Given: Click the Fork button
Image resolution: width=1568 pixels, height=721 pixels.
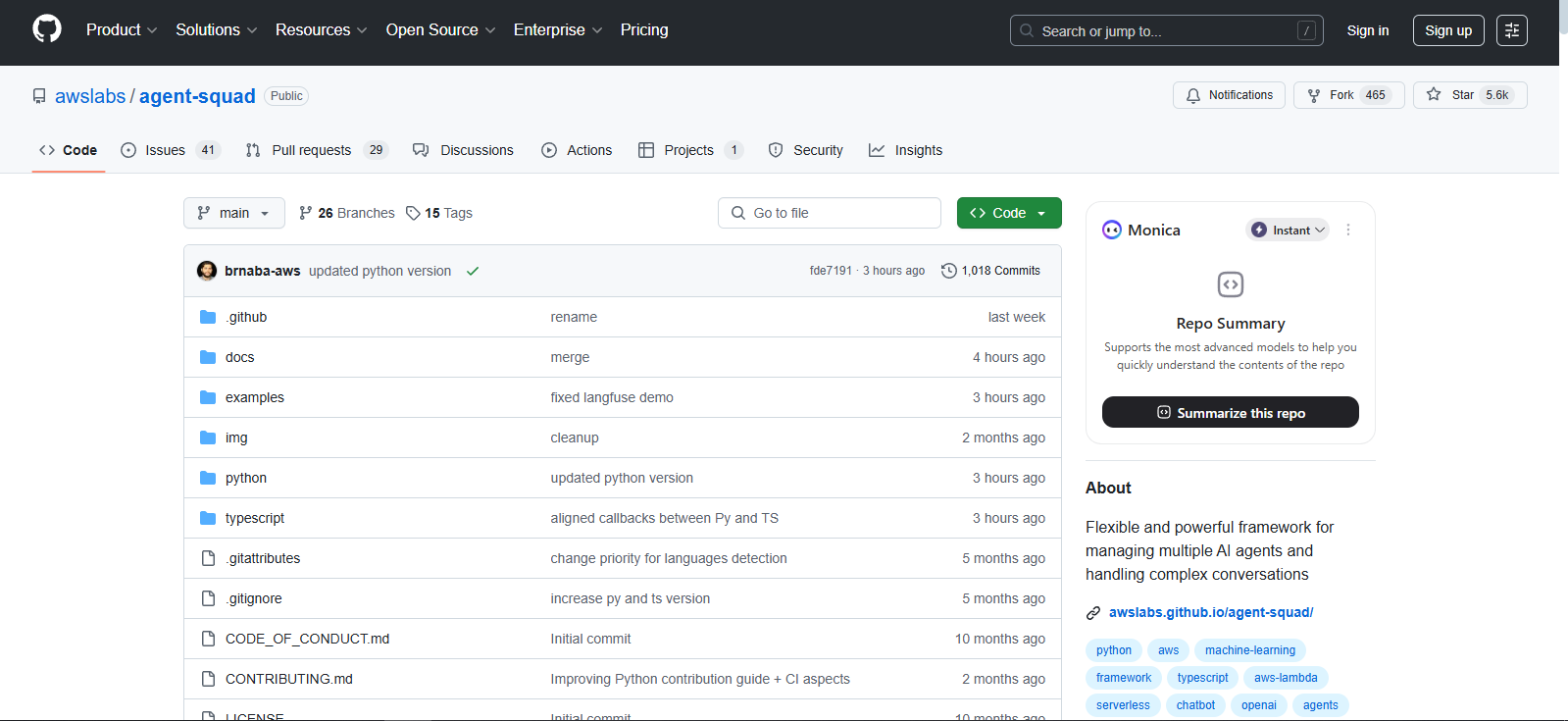Looking at the screenshot, I should [x=1349, y=95].
